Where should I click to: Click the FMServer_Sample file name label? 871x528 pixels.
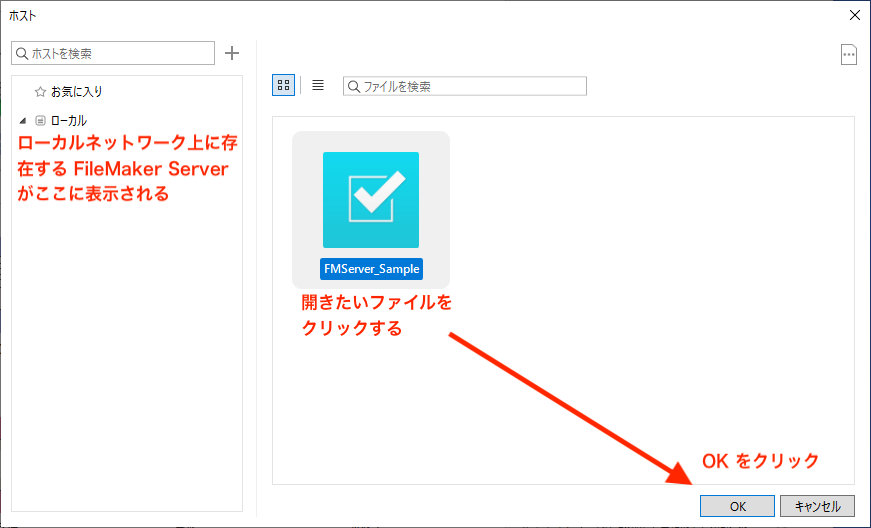pyautogui.click(x=371, y=269)
